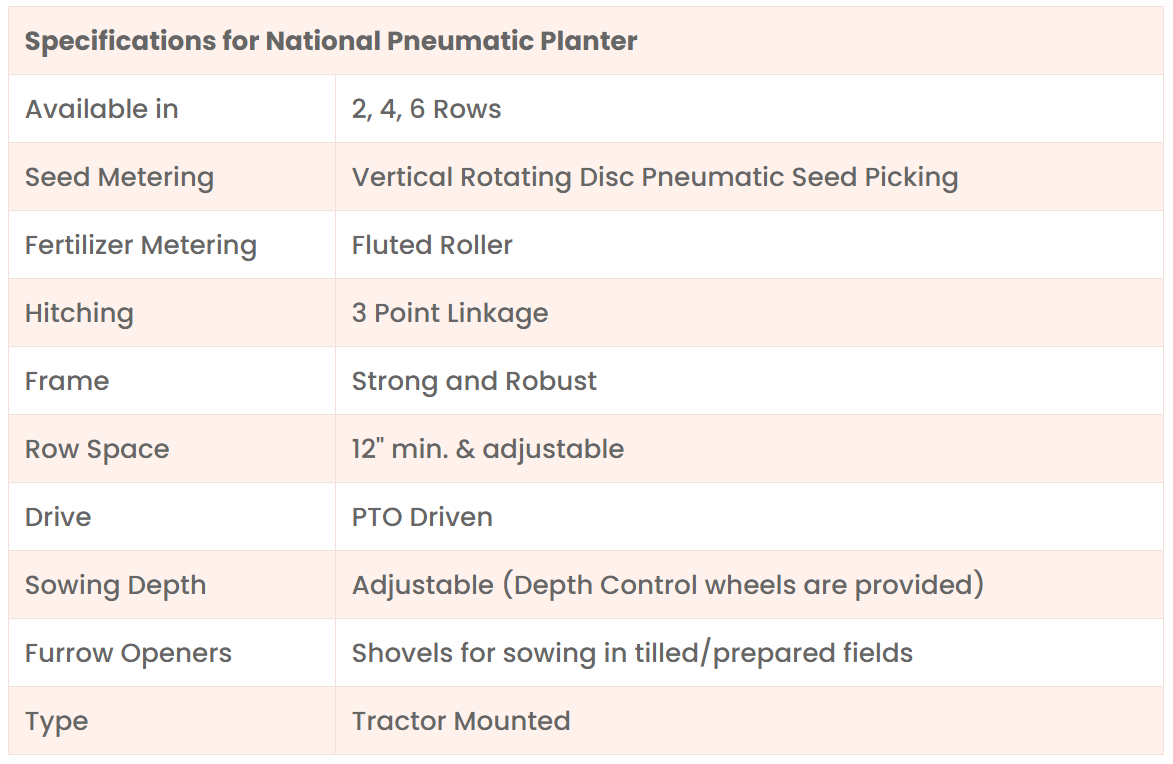Click the 'Strong and Robust' value

(x=474, y=381)
